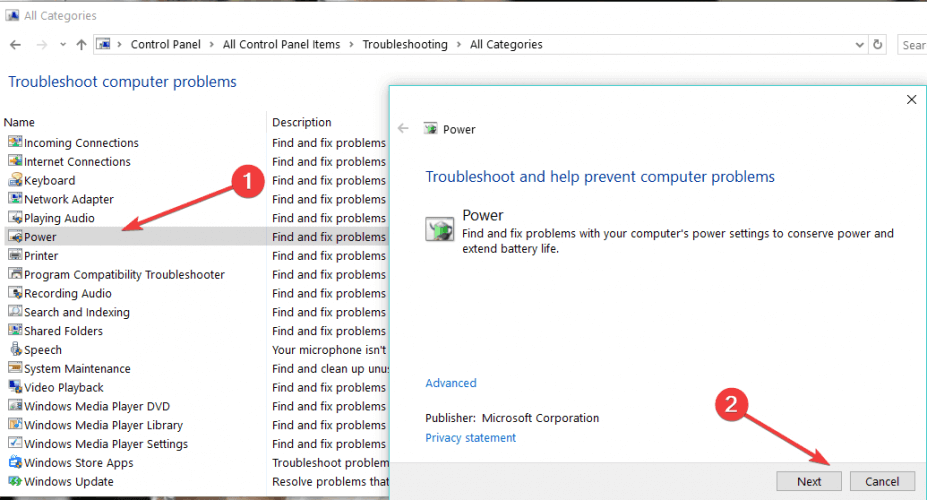Viewport: 927px width, 500px height.
Task: Click the Recording Audio icon
Action: [15, 293]
